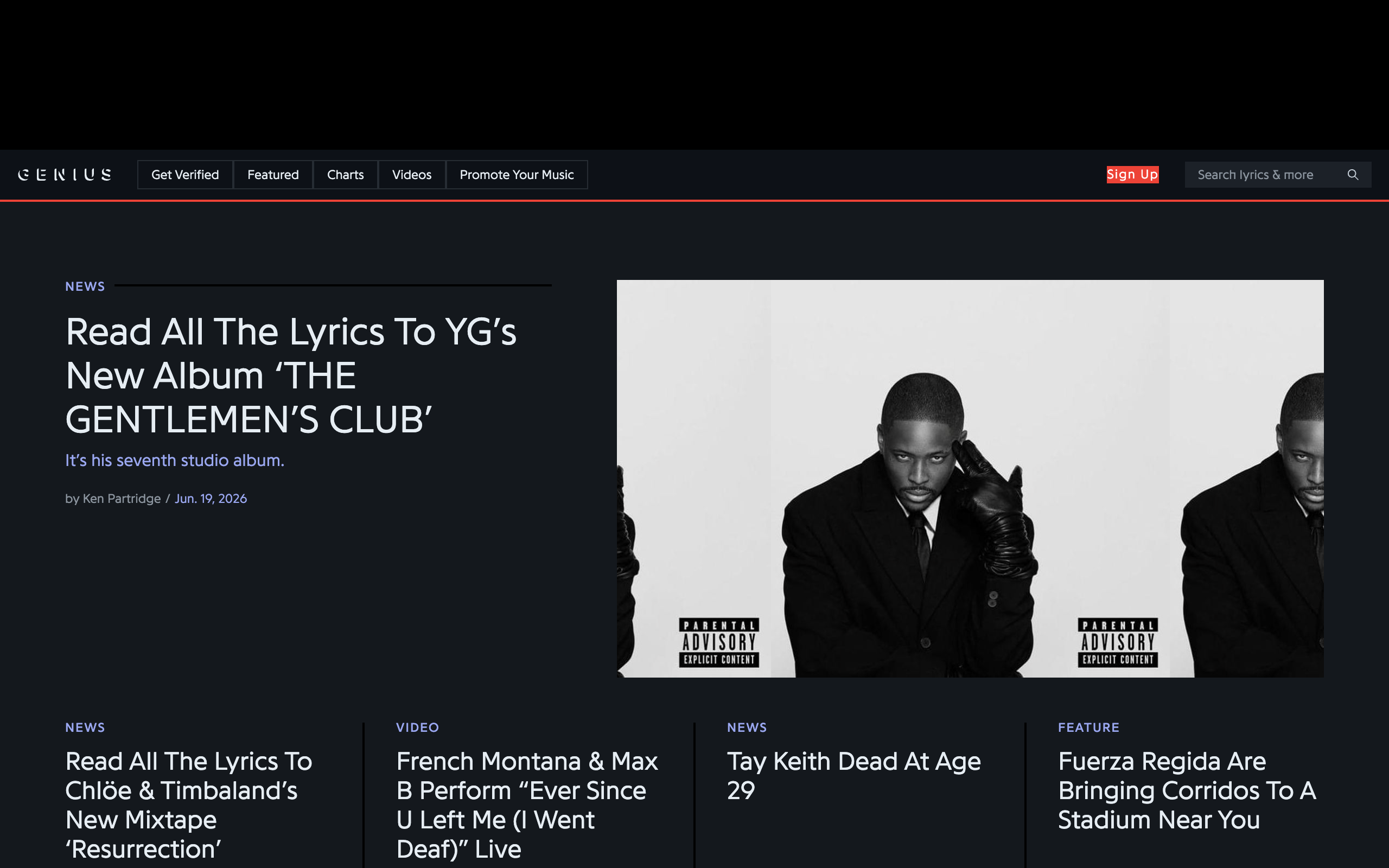The height and width of the screenshot is (868, 1389).
Task: Open the Tay Keith article headline
Action: [x=854, y=776]
